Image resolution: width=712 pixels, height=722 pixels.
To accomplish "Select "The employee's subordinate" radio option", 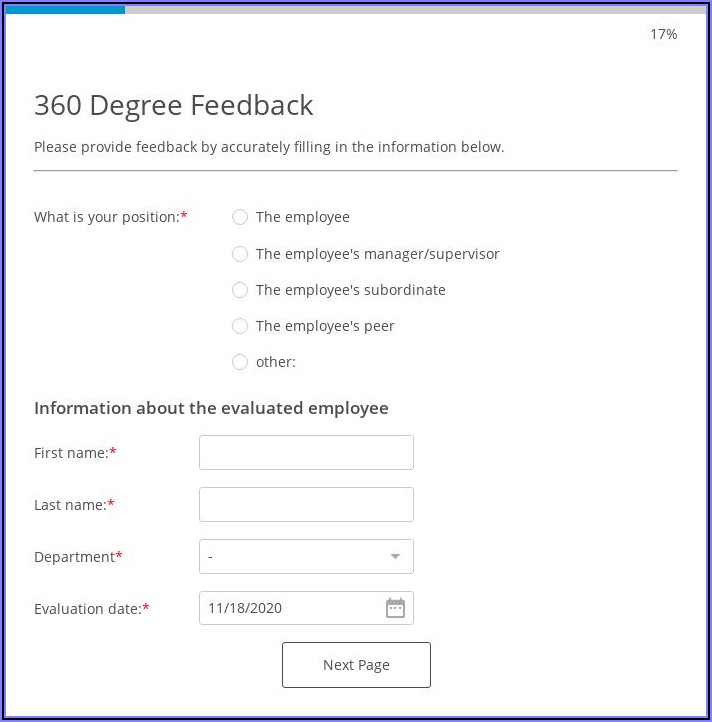I will point(240,290).
